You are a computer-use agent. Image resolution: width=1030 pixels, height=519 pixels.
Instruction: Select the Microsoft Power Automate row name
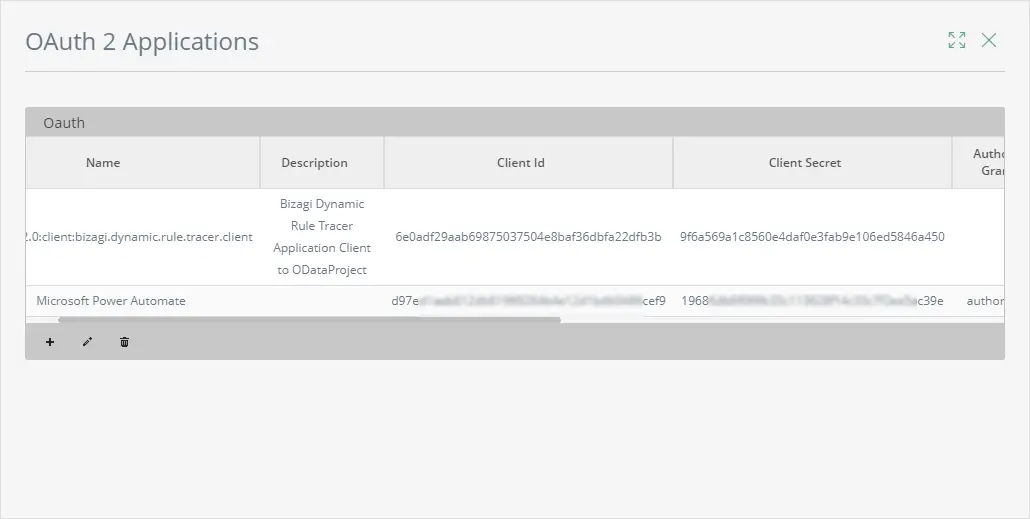click(111, 301)
